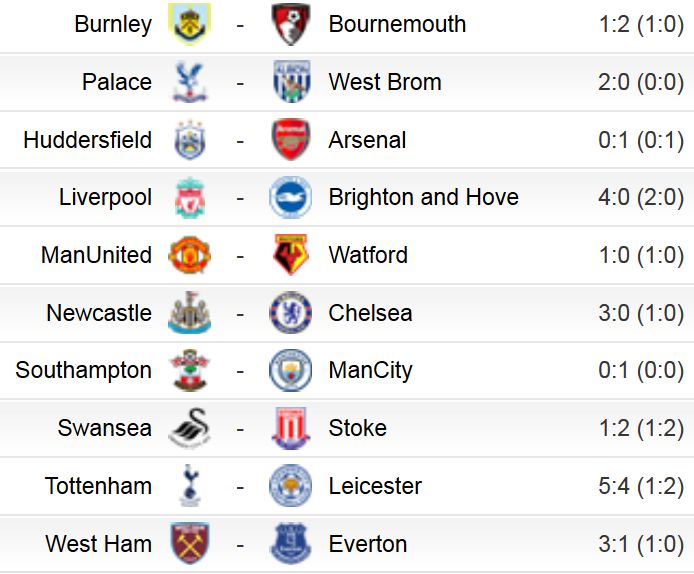The width and height of the screenshot is (694, 574).
Task: Click the Liverpool club crest
Action: coord(189,197)
